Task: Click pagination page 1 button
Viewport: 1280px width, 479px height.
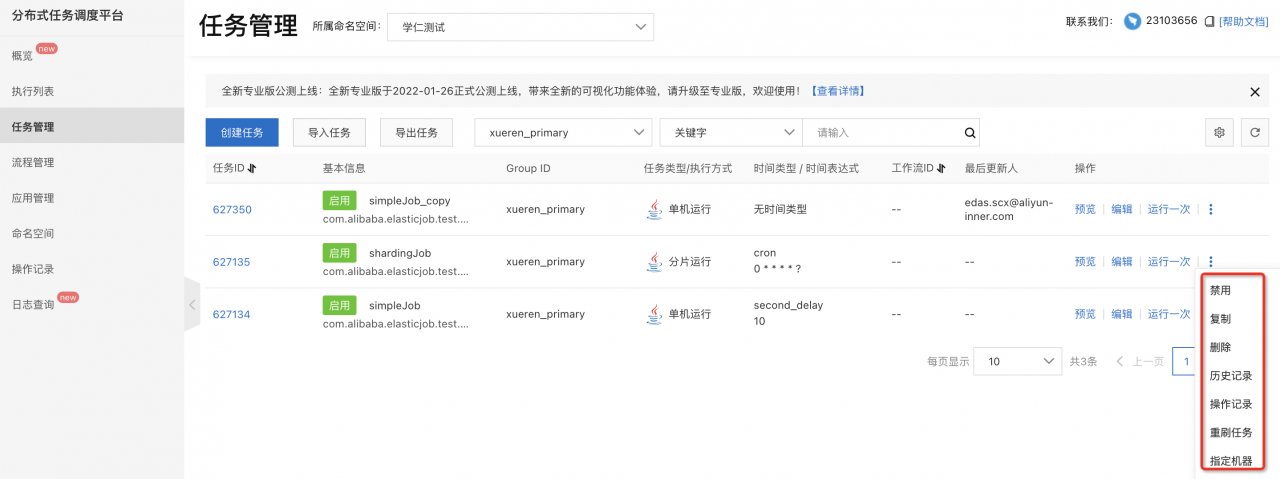Action: [1186, 361]
